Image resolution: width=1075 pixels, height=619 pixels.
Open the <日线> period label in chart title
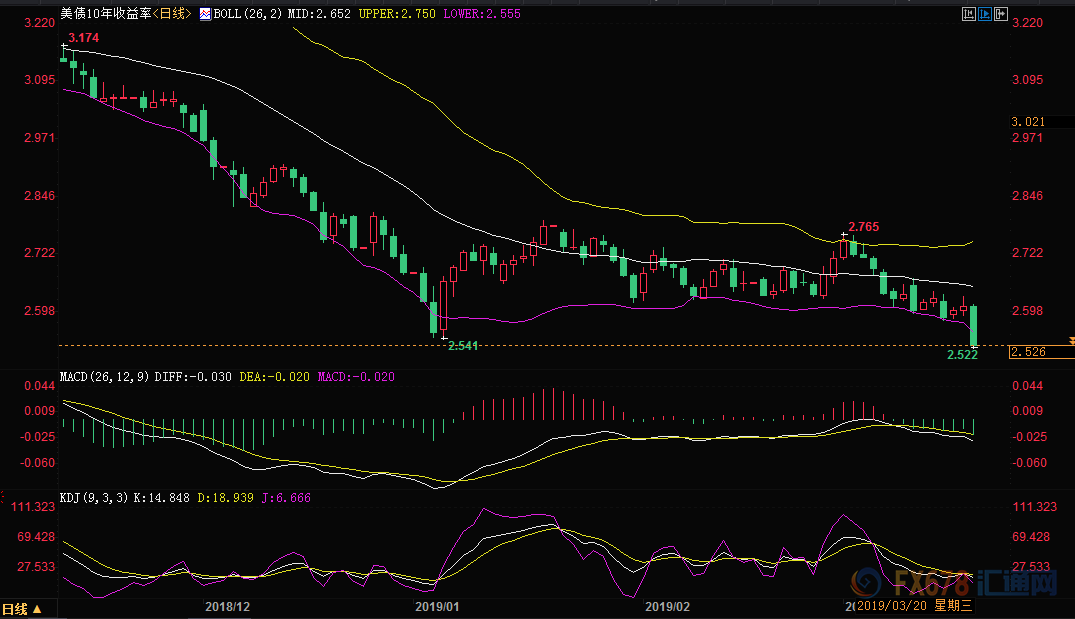click(x=170, y=16)
